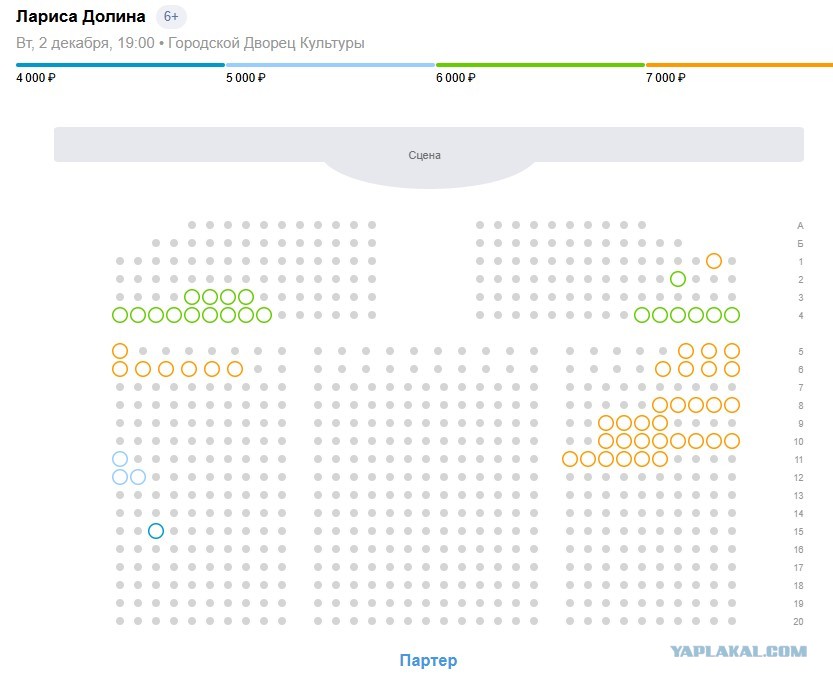Select the orange available seat in row 1

[x=713, y=261]
